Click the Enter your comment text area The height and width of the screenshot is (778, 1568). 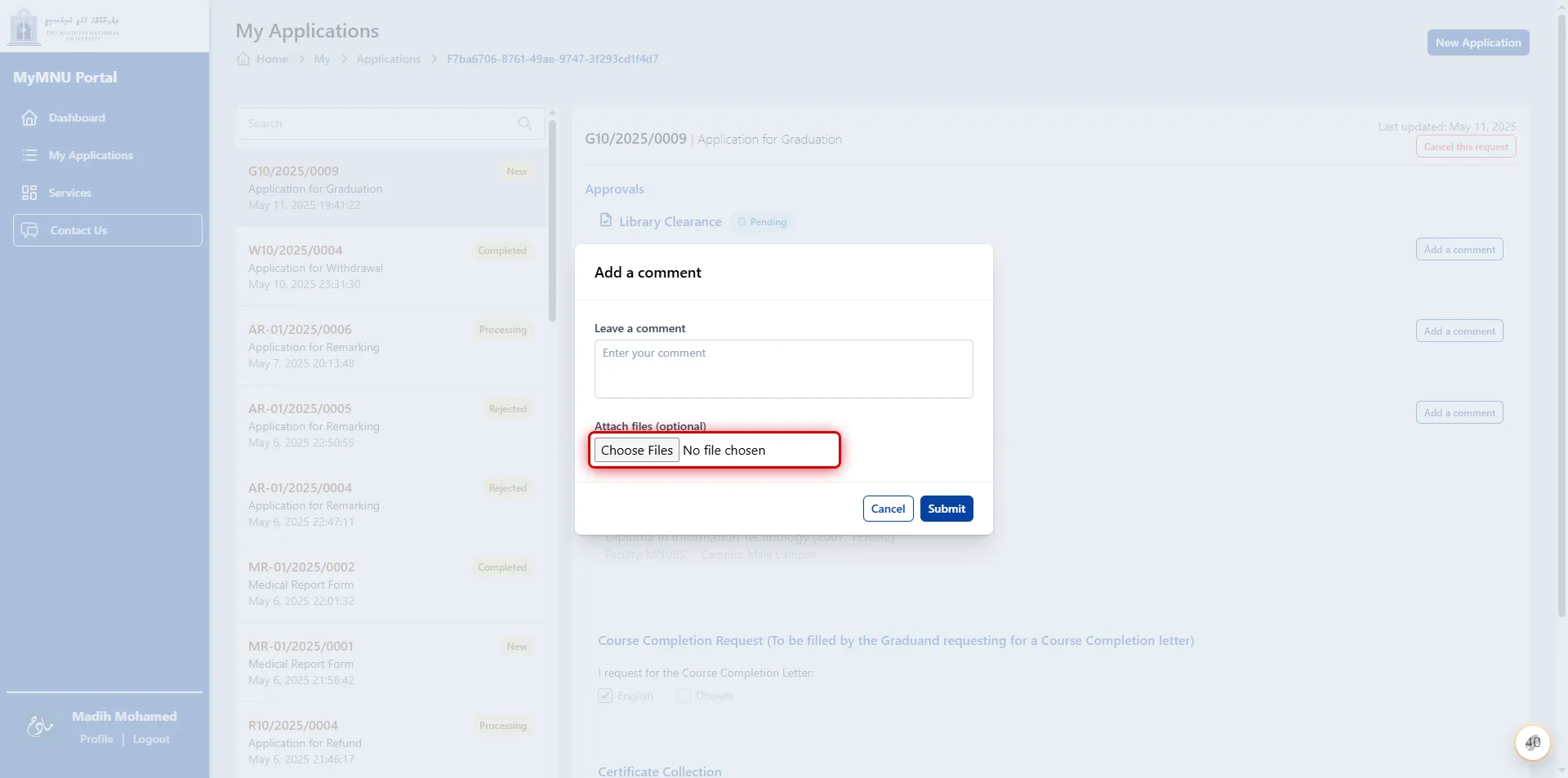click(x=783, y=369)
